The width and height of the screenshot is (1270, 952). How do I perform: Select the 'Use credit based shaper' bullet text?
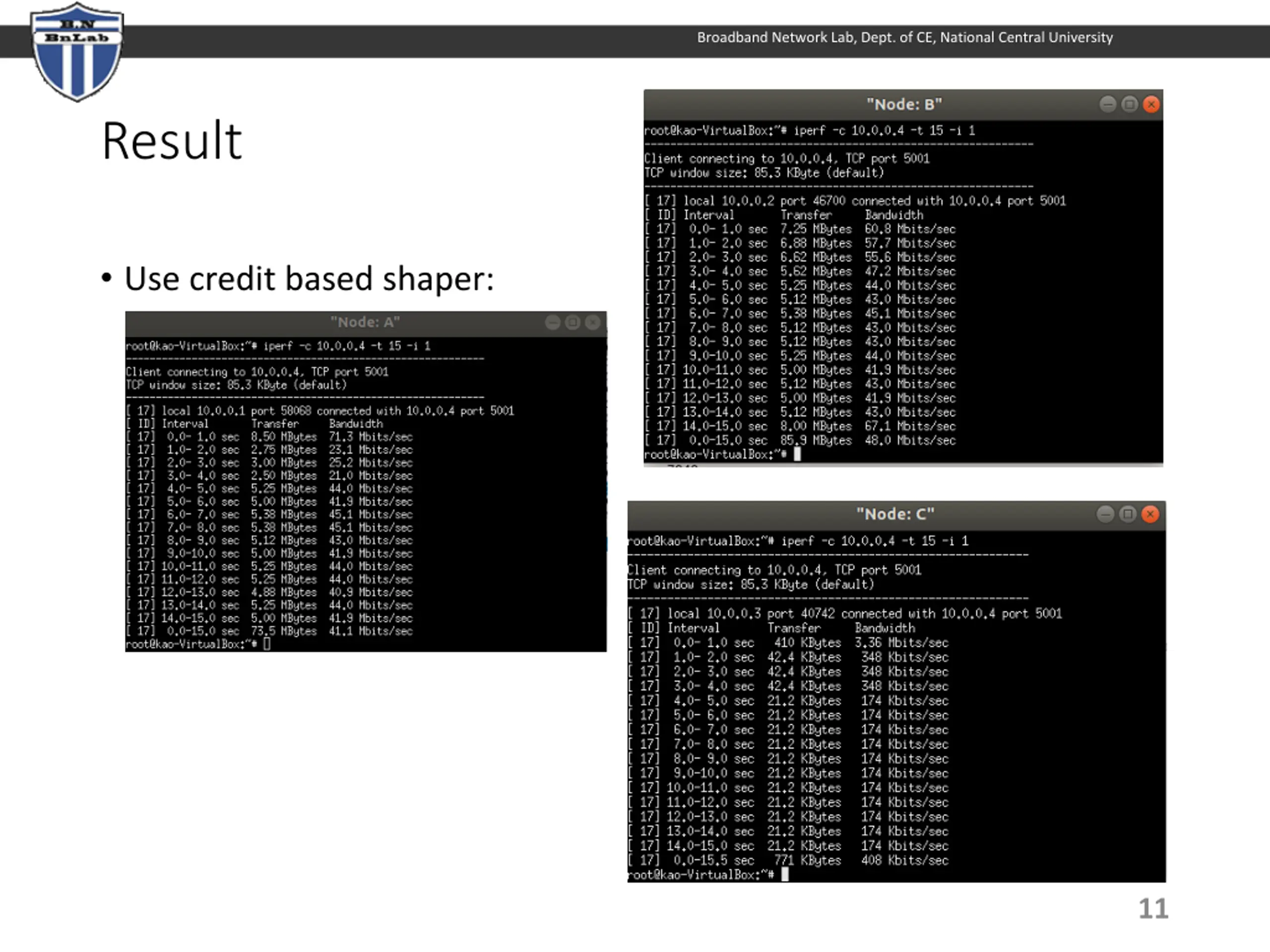pyautogui.click(x=309, y=279)
